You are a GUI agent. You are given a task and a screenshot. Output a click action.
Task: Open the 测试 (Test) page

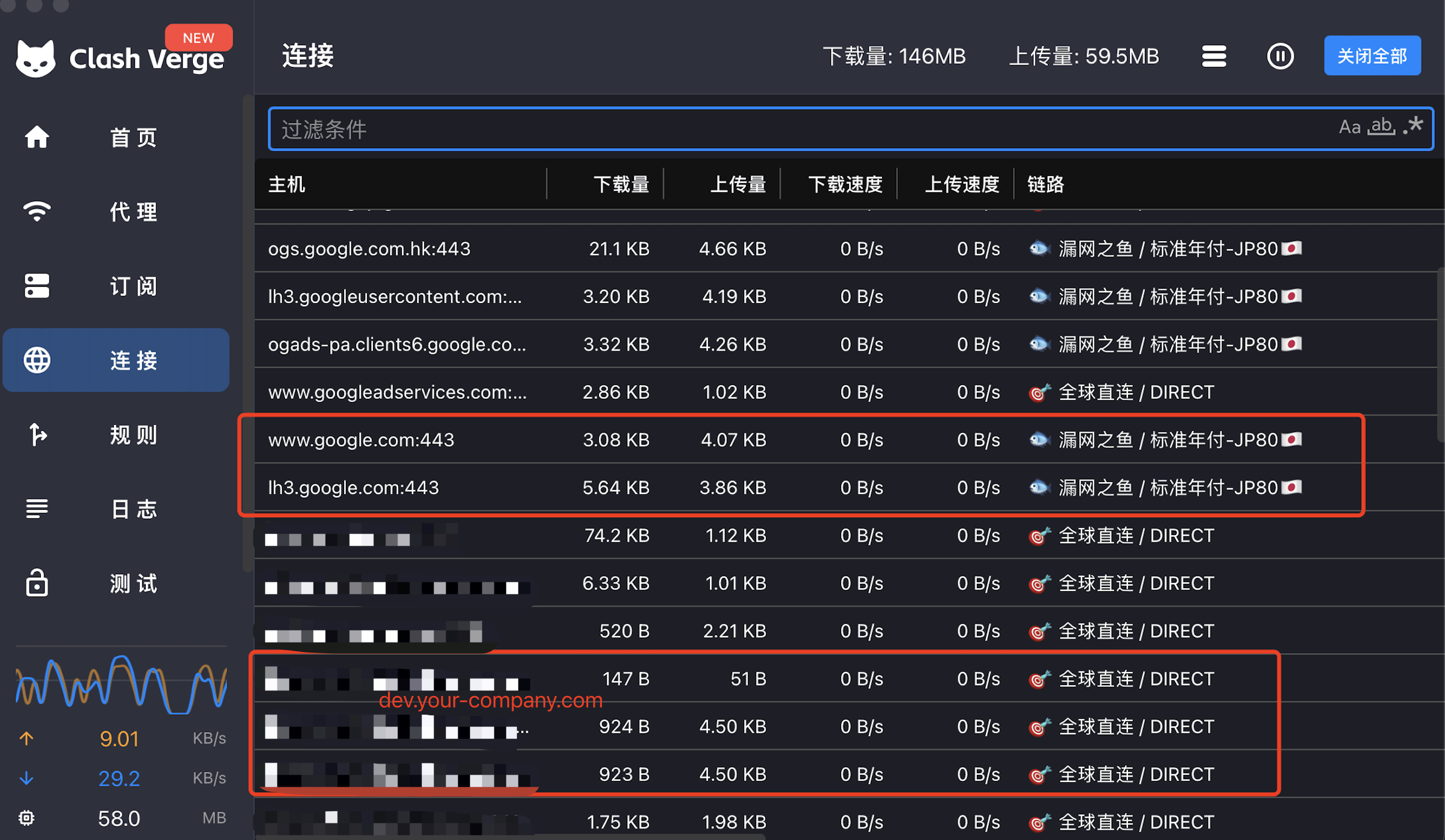point(118,583)
